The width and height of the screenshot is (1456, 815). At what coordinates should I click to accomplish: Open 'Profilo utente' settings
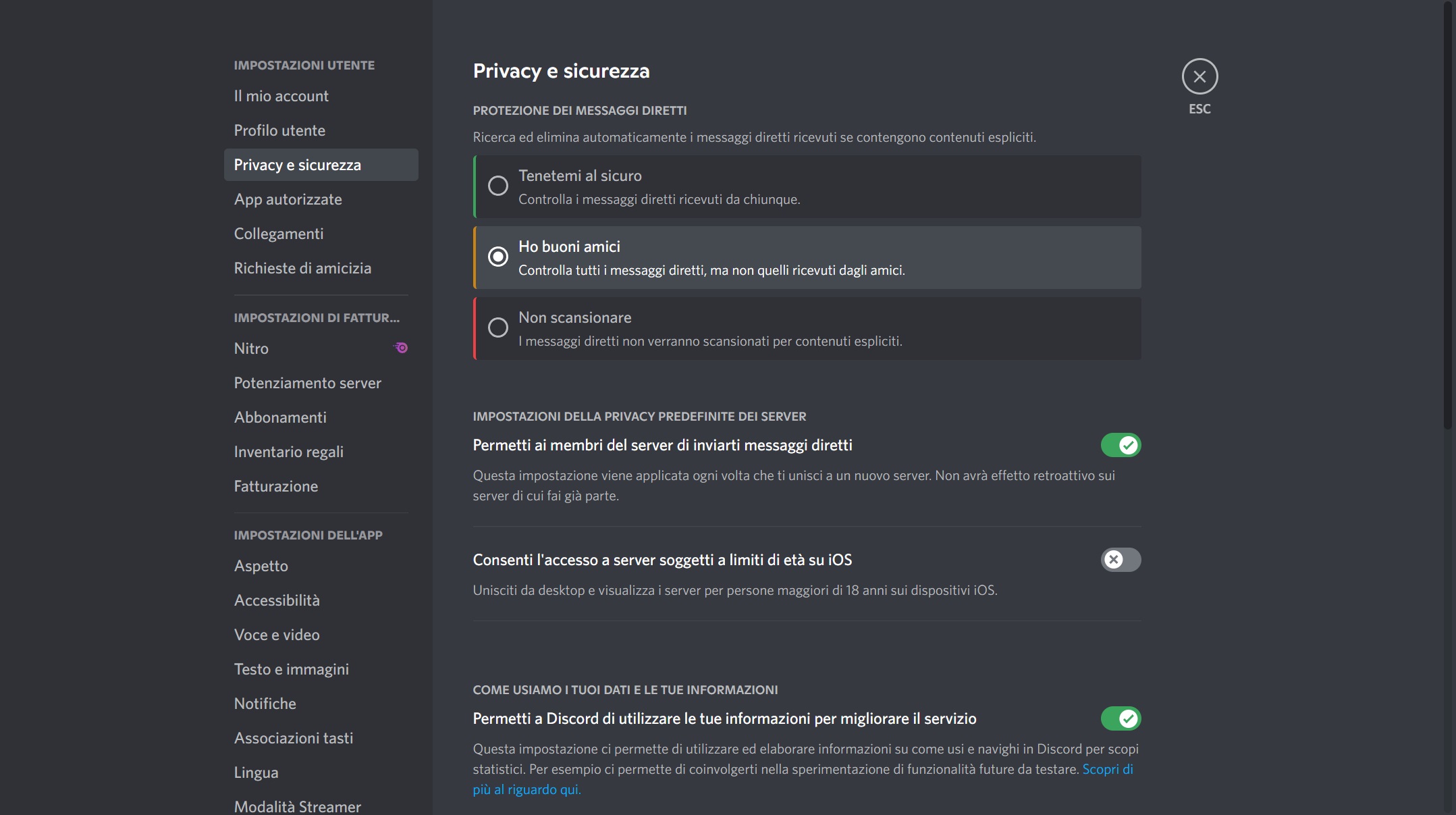coord(279,130)
